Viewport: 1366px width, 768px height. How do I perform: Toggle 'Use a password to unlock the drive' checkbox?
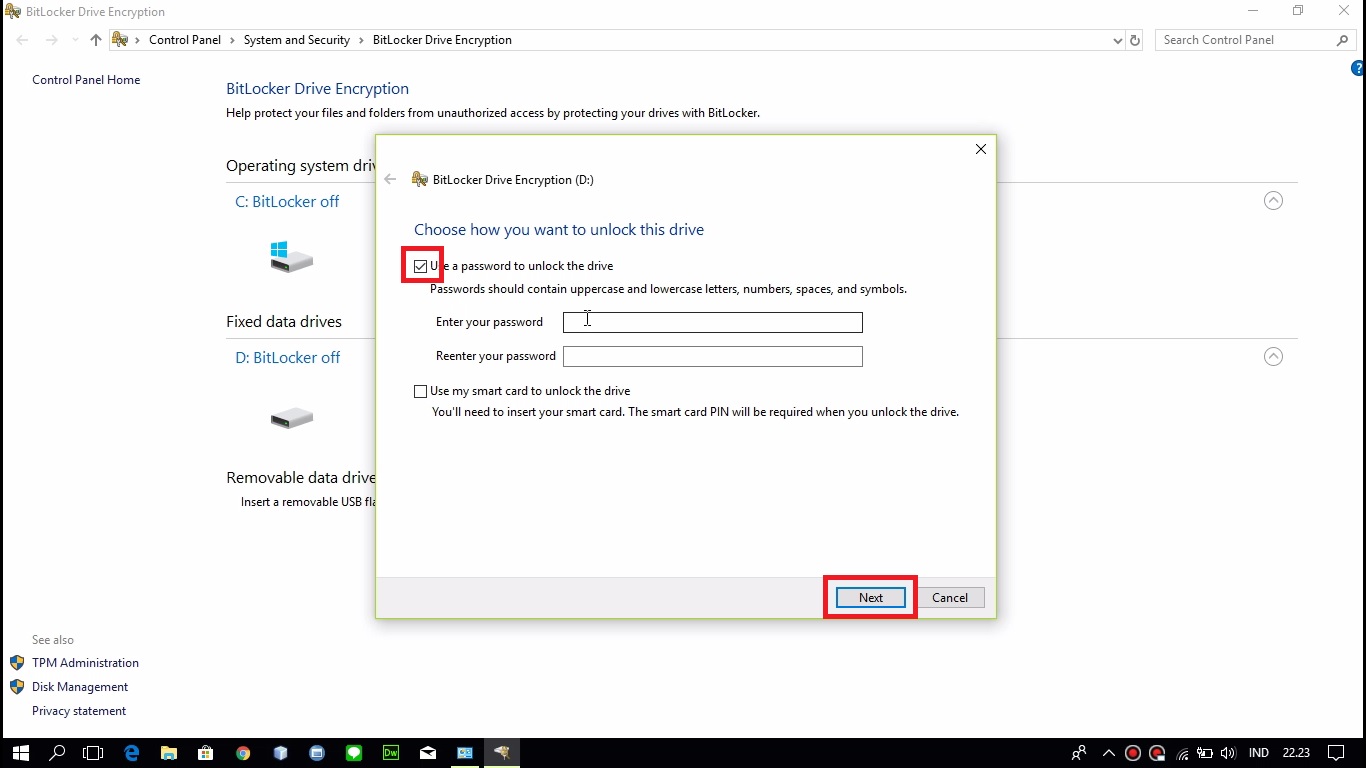pyautogui.click(x=420, y=266)
